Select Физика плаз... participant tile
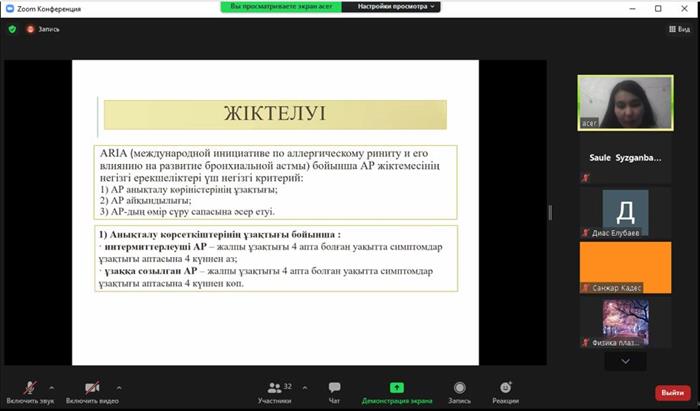 [625, 323]
